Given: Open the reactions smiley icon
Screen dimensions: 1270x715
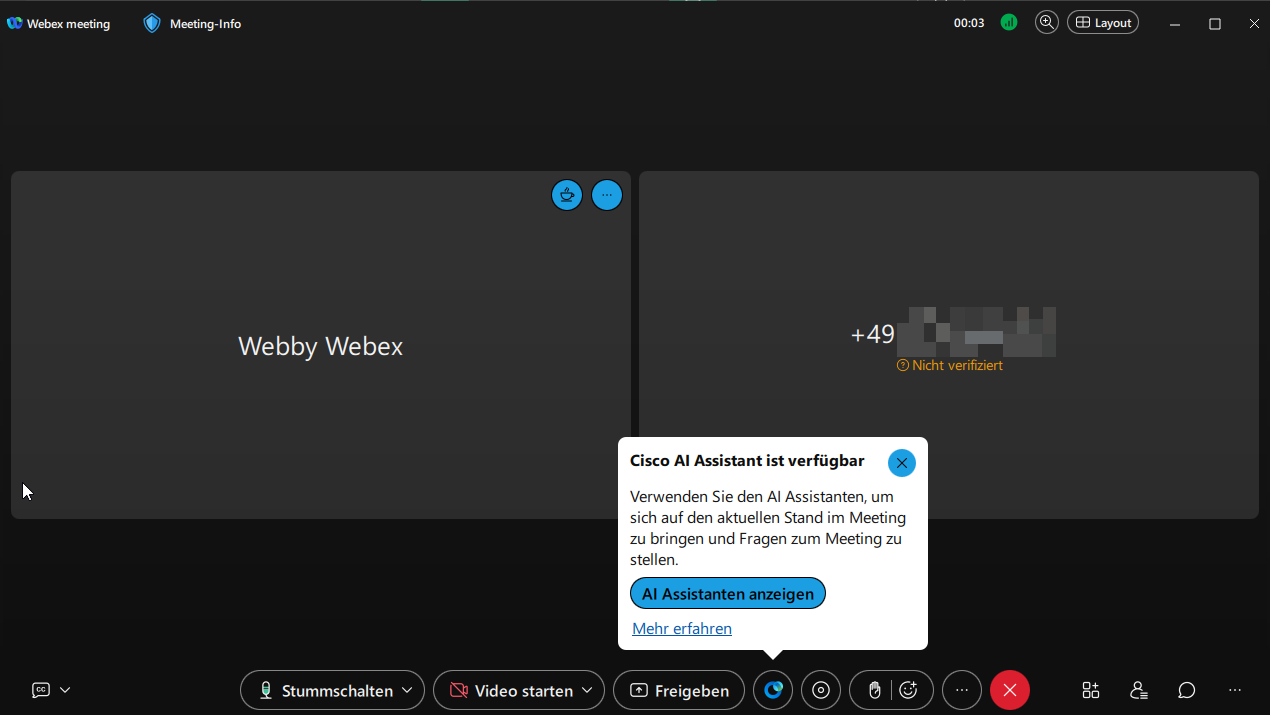Looking at the screenshot, I should [908, 690].
